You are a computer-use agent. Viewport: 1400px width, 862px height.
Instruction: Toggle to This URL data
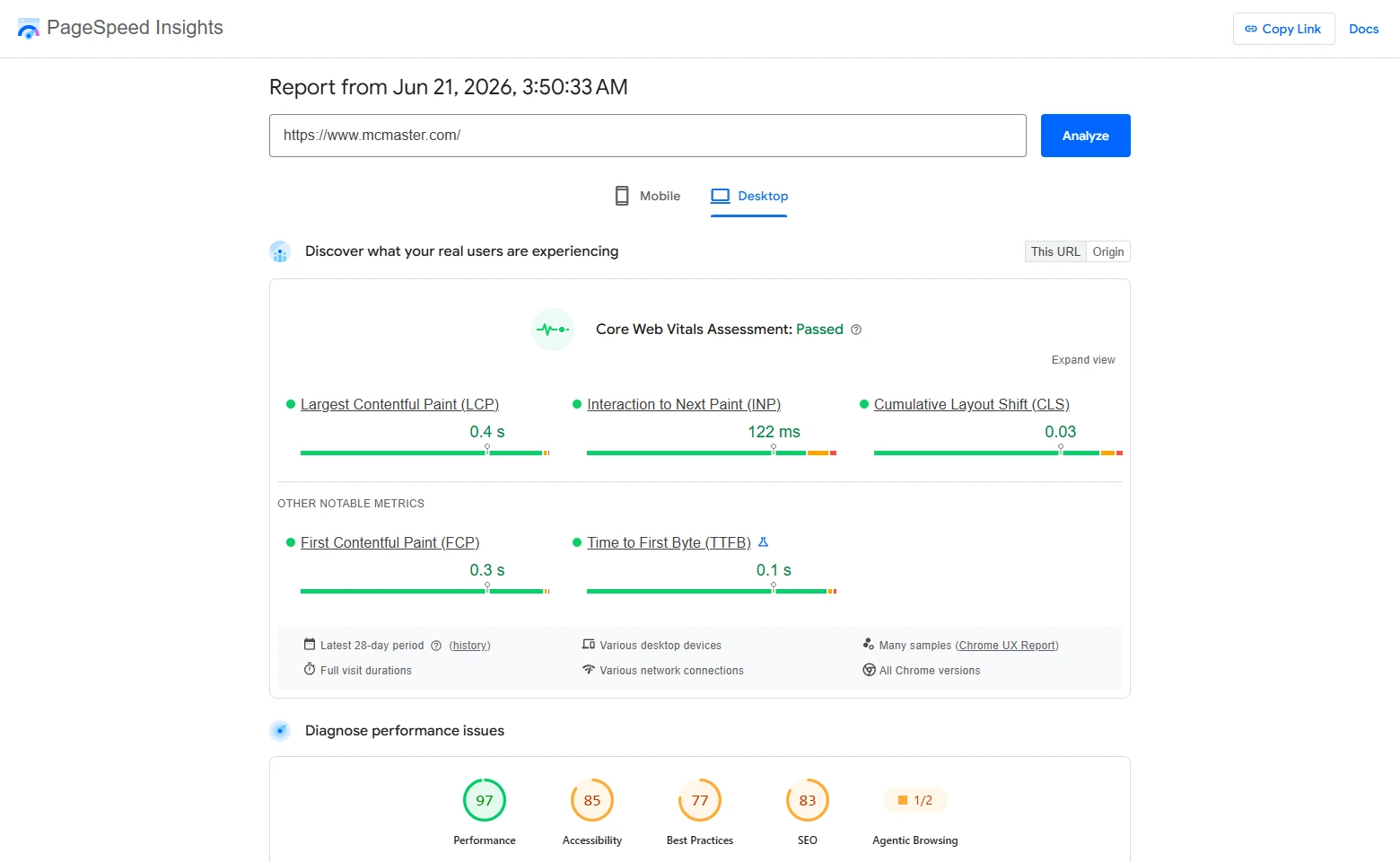click(1055, 251)
